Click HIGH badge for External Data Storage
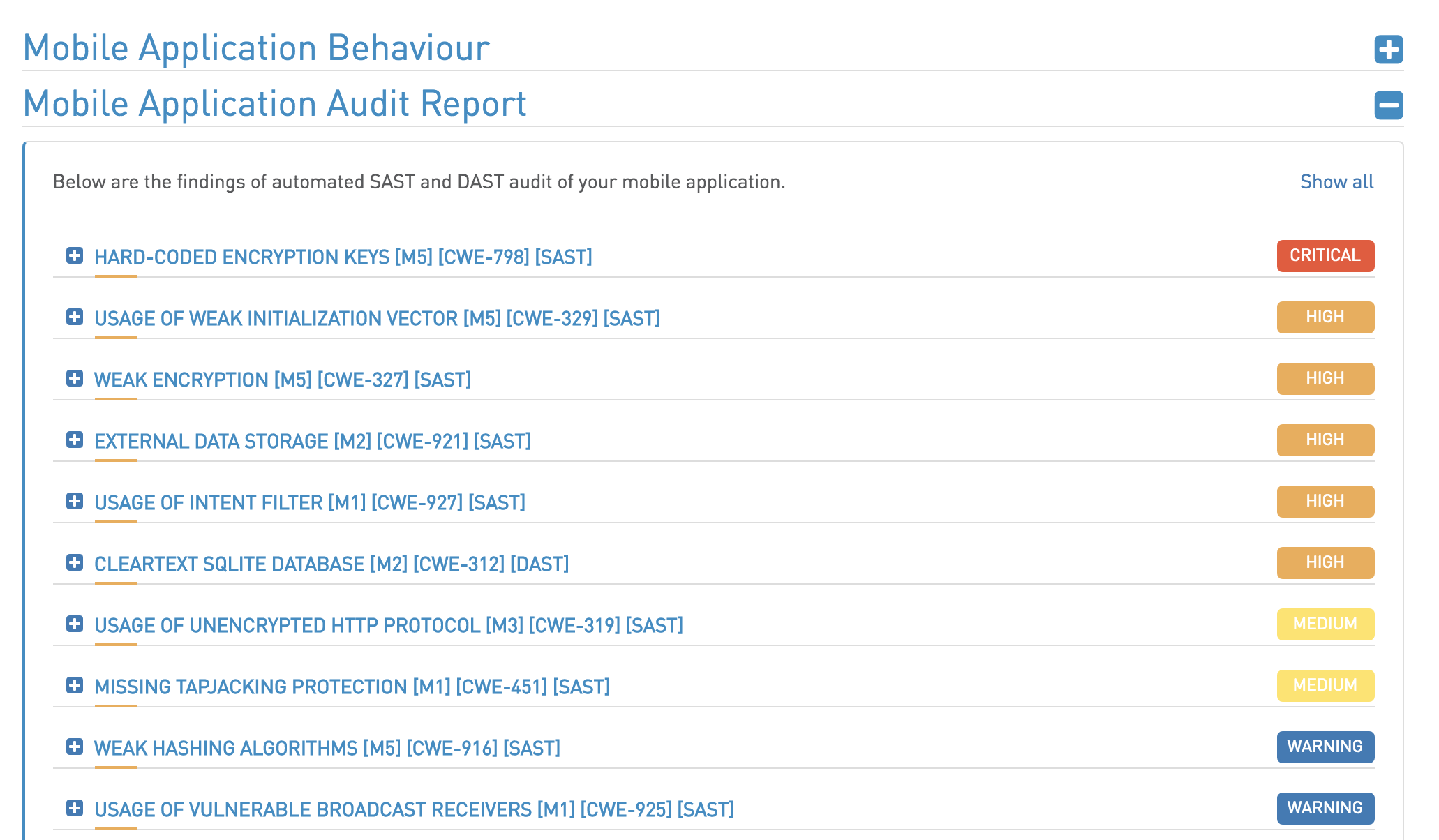The width and height of the screenshot is (1439, 840). (1325, 440)
